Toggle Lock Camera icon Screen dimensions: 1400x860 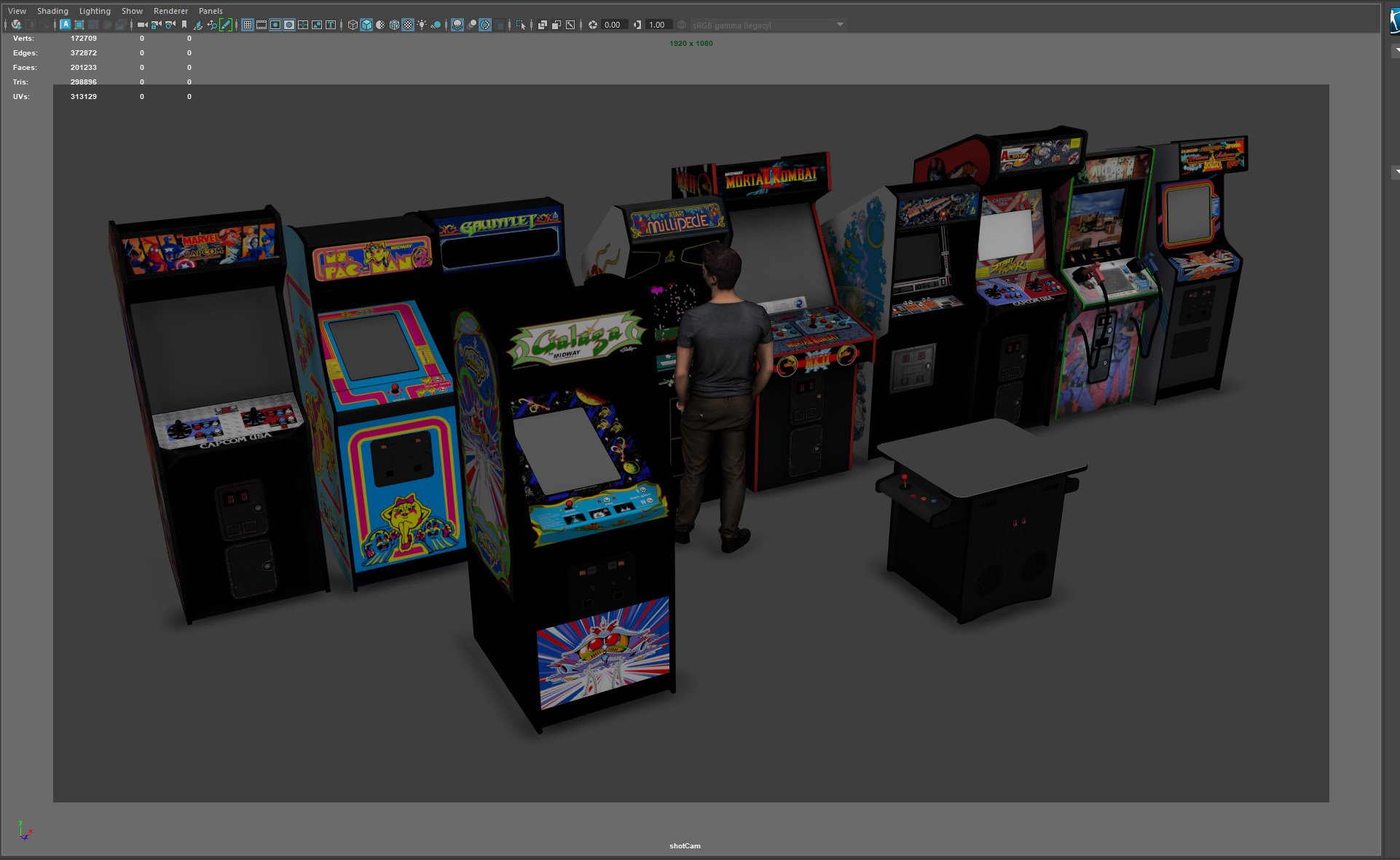[x=156, y=25]
